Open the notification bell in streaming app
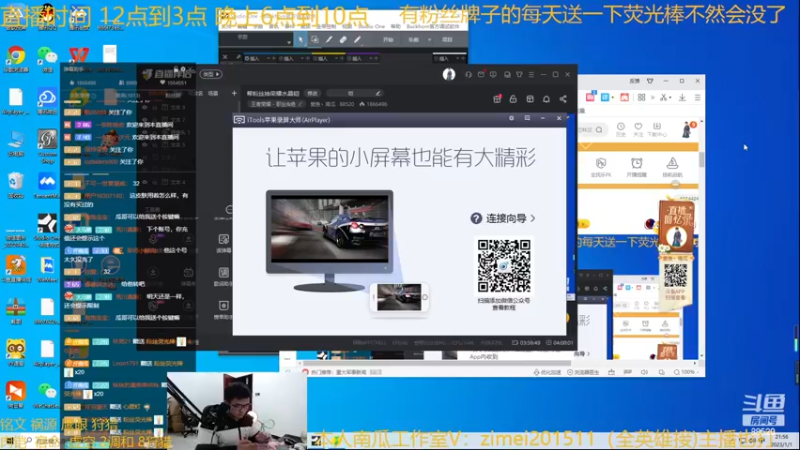The height and width of the screenshot is (450, 800). click(546, 99)
